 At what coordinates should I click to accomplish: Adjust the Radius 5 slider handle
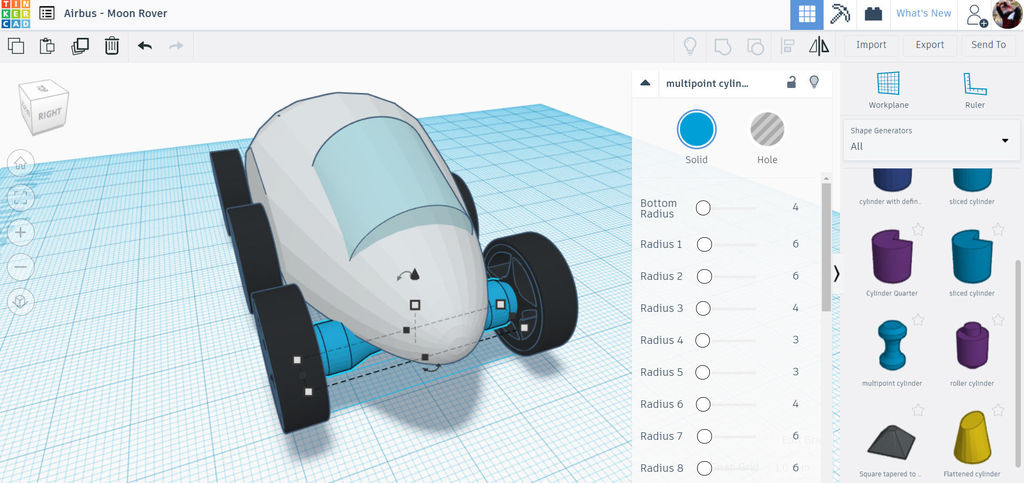tap(703, 372)
